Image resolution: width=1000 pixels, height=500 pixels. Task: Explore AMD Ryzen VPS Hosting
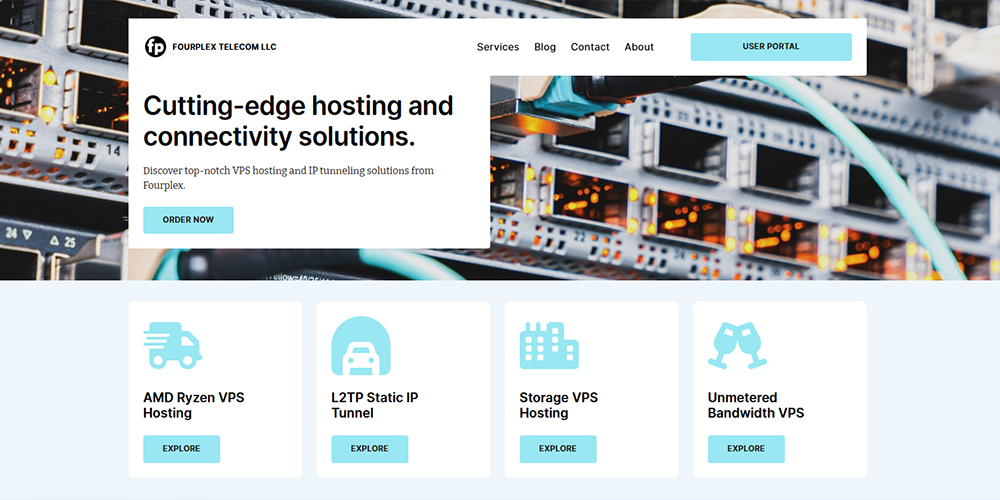[181, 449]
